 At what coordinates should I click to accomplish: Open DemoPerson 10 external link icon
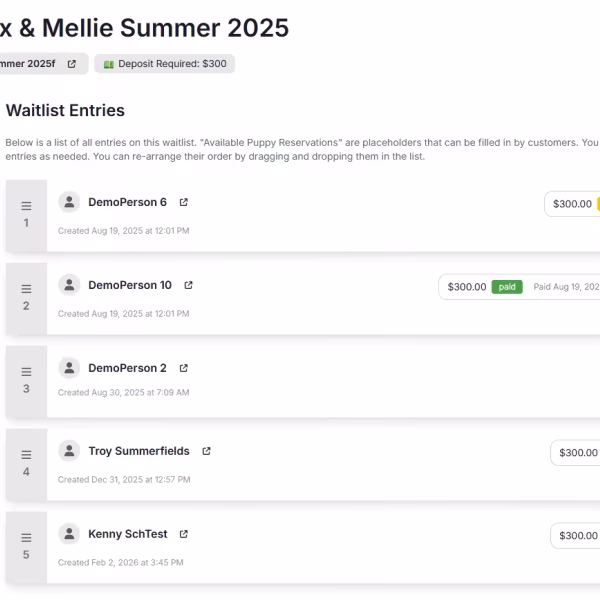tap(189, 285)
